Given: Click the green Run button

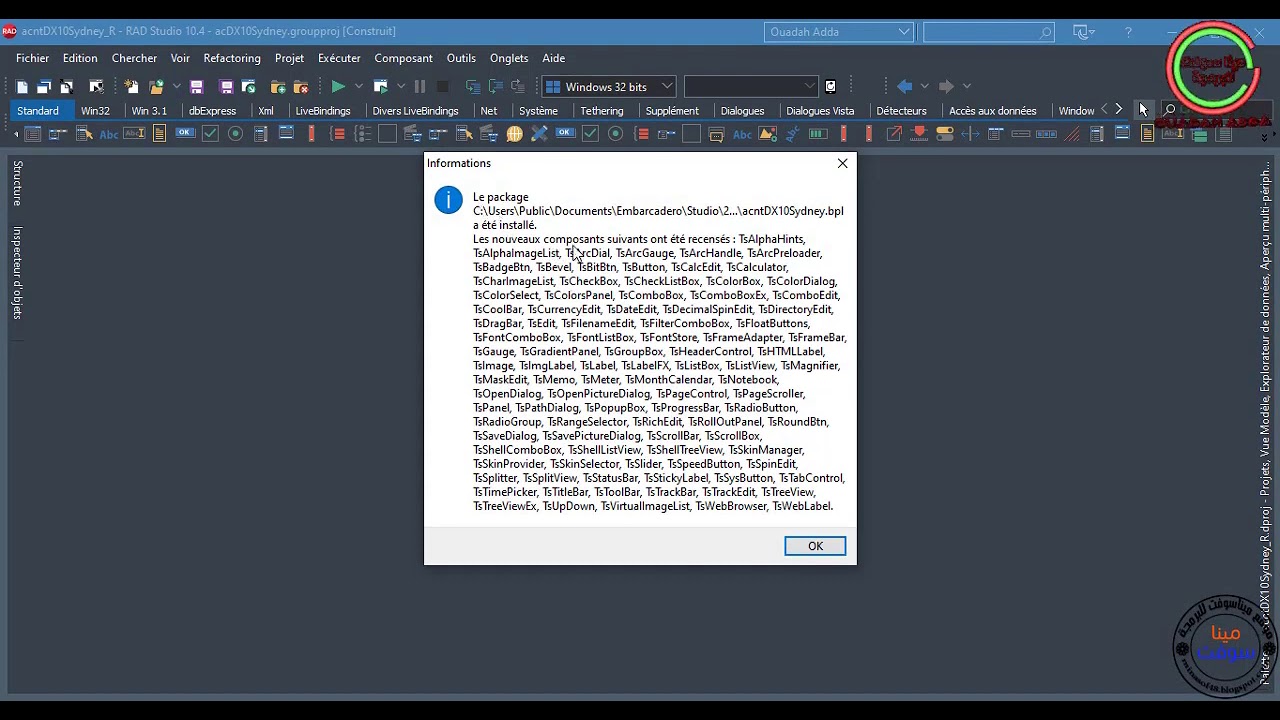Looking at the screenshot, I should [x=338, y=87].
